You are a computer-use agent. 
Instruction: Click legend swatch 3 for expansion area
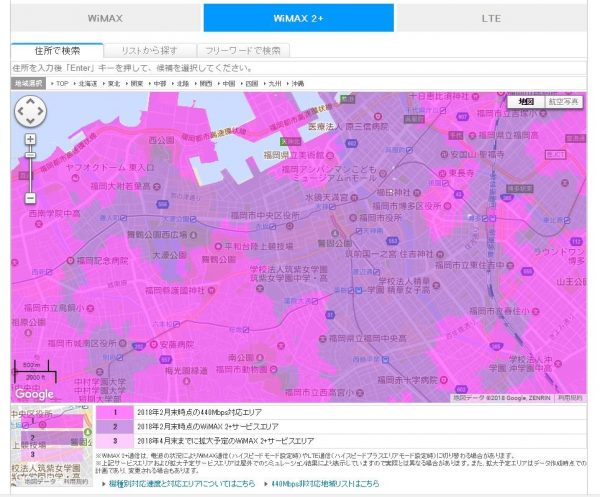point(115,441)
